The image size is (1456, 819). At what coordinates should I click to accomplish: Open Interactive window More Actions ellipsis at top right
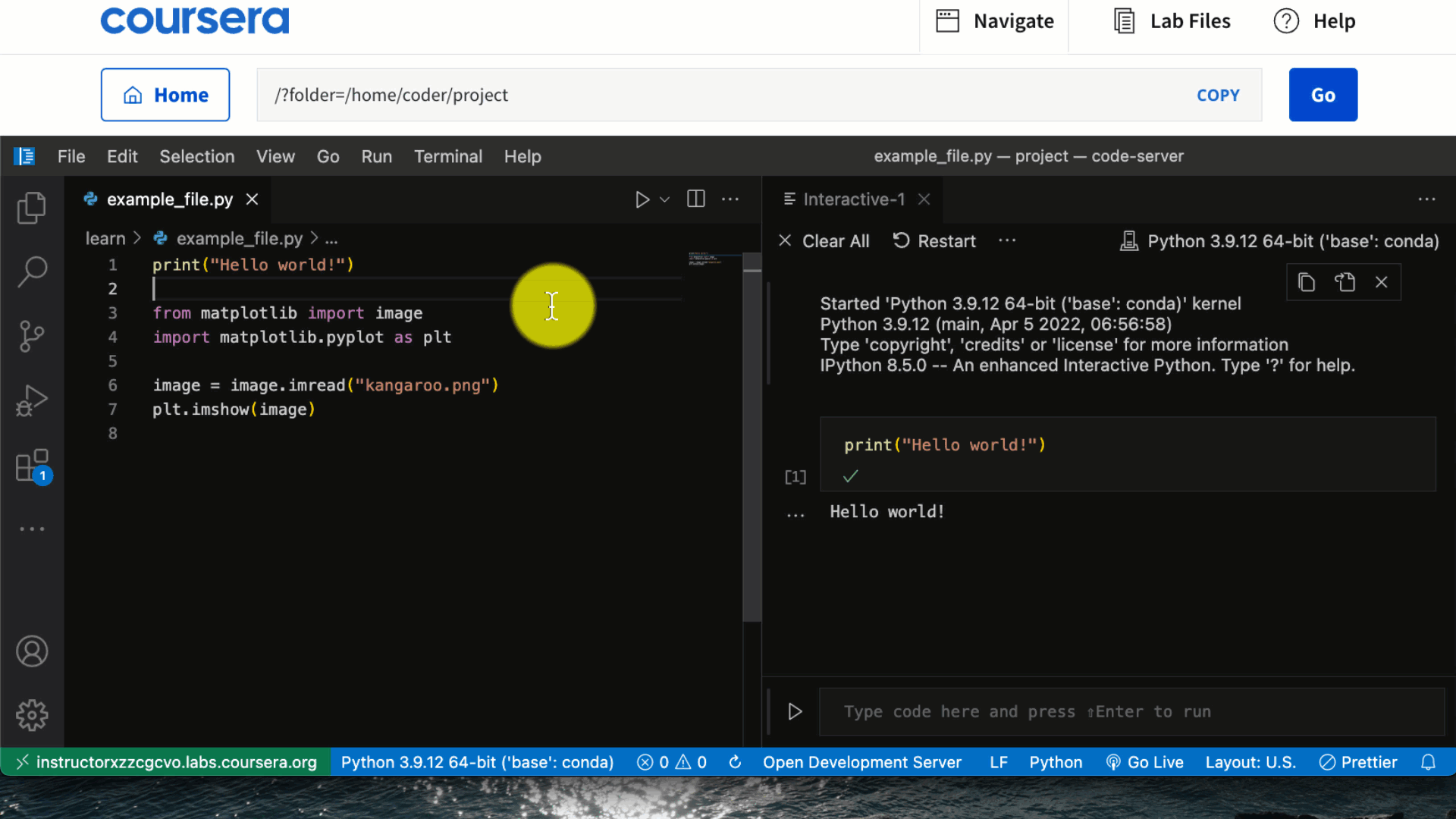click(x=1426, y=199)
